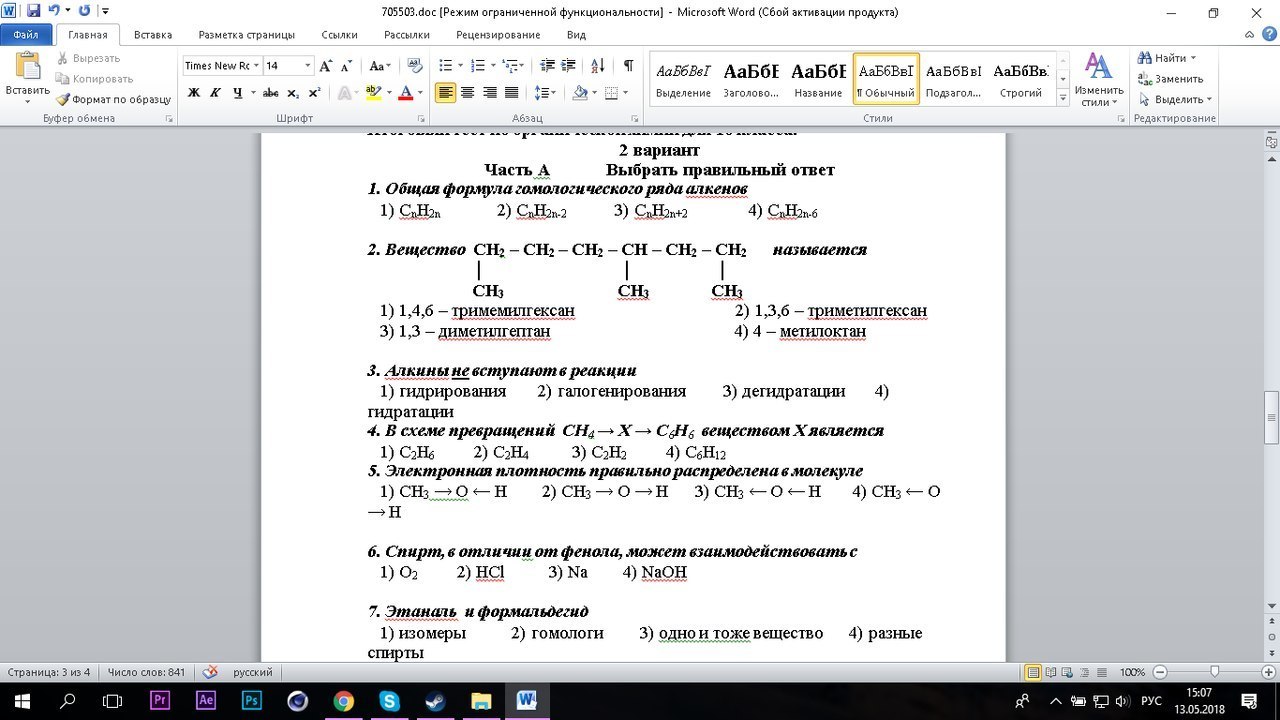Switch to the Mailings (Рассылки) tab
1280x720 pixels.
pos(407,34)
